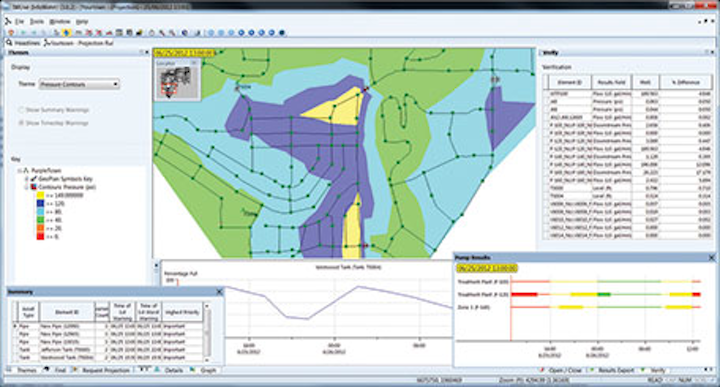Click the dark navy circle toolbar icon
This screenshot has width=720, height=387.
pyautogui.click(x=282, y=33)
